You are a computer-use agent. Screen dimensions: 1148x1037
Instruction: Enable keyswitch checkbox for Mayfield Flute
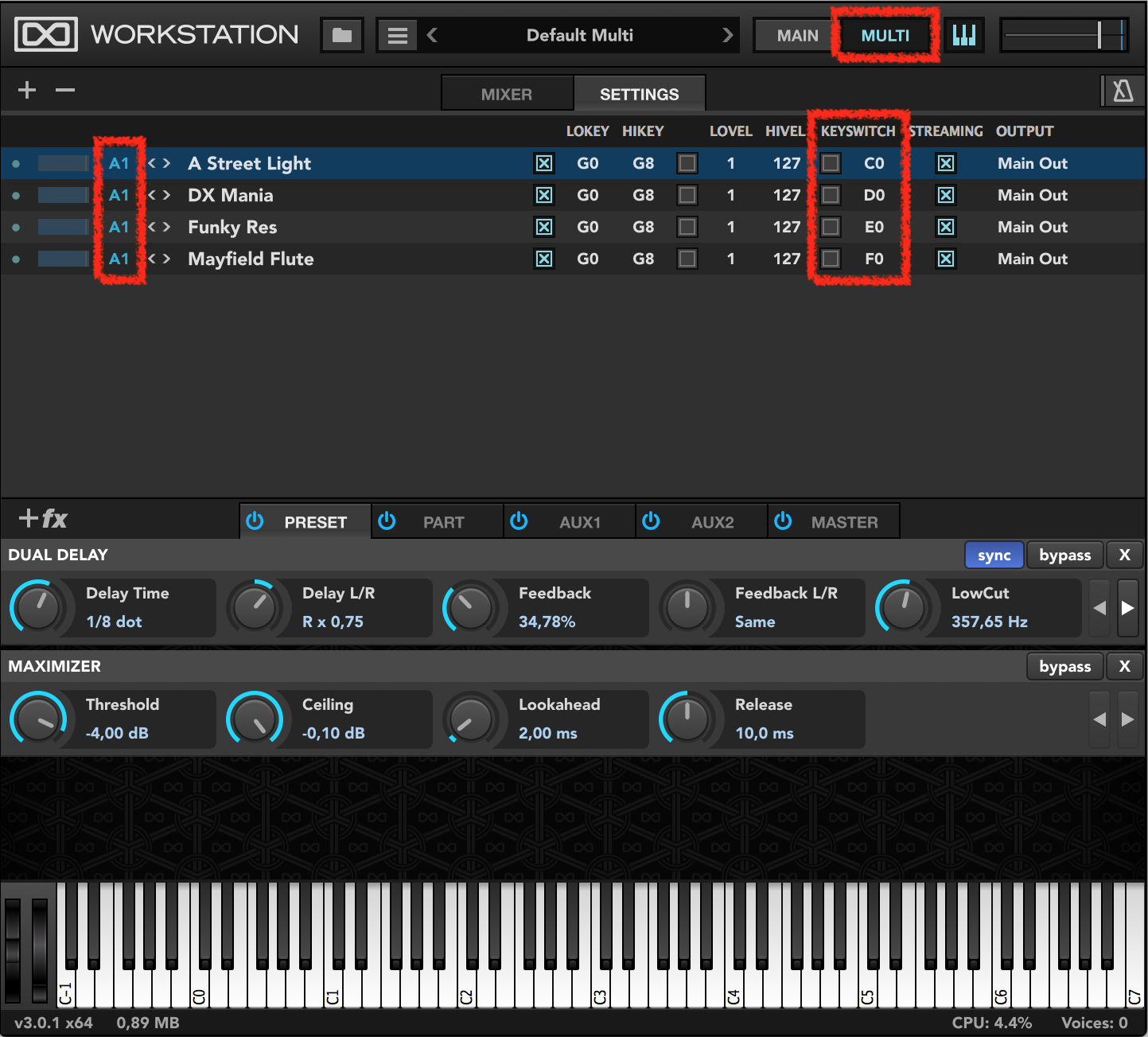point(831,259)
